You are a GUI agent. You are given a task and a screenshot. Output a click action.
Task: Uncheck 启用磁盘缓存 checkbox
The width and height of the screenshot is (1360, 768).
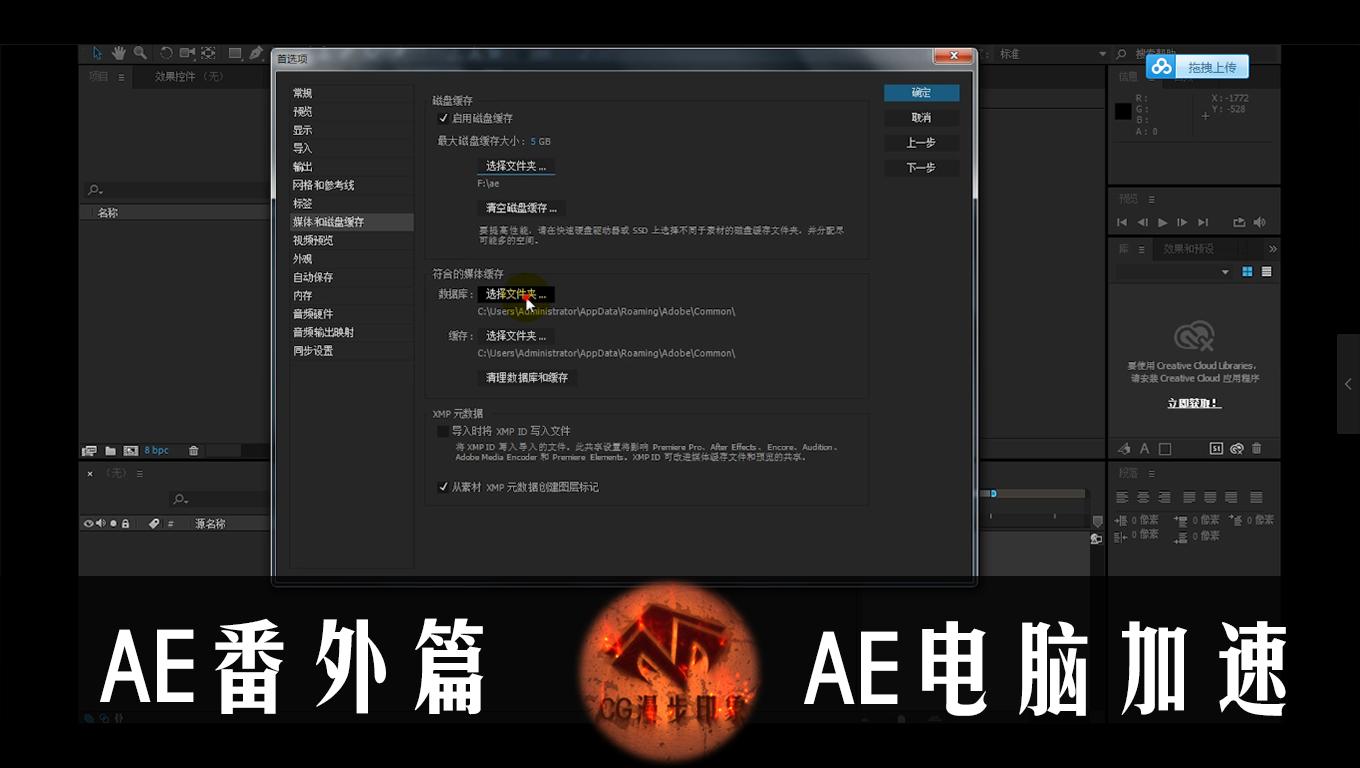(444, 118)
